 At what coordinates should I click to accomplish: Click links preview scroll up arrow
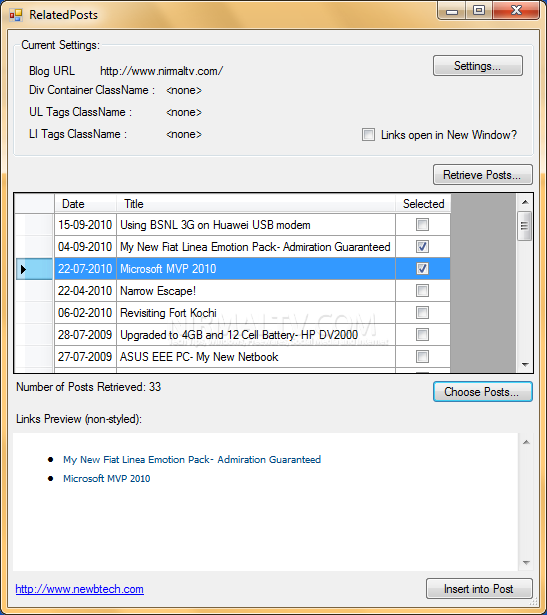[526, 442]
